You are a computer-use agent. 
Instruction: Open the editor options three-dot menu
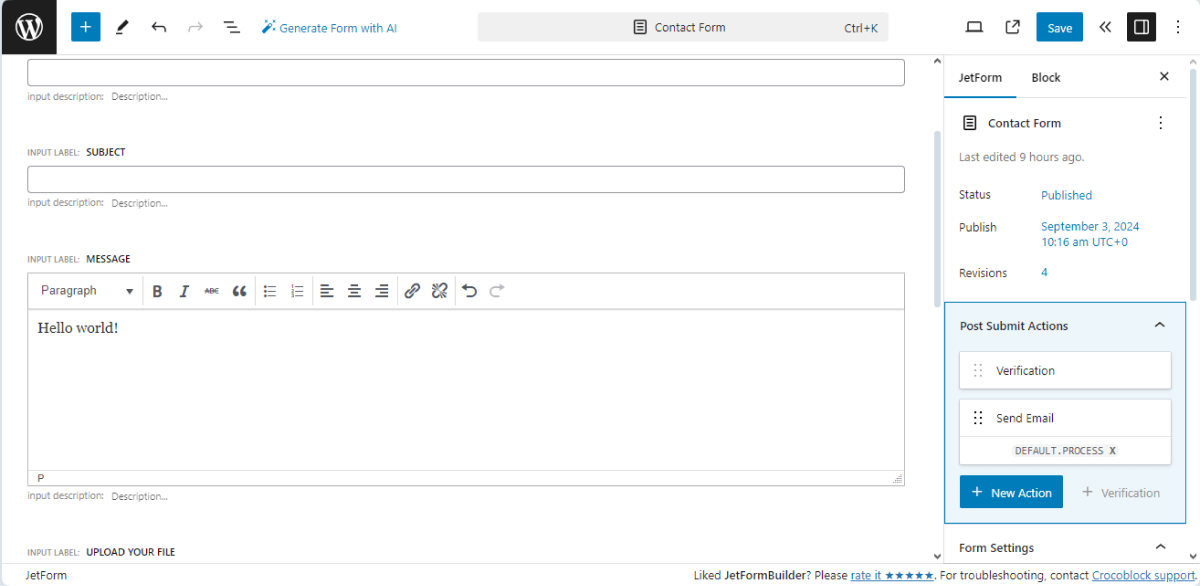pyautogui.click(x=1178, y=27)
